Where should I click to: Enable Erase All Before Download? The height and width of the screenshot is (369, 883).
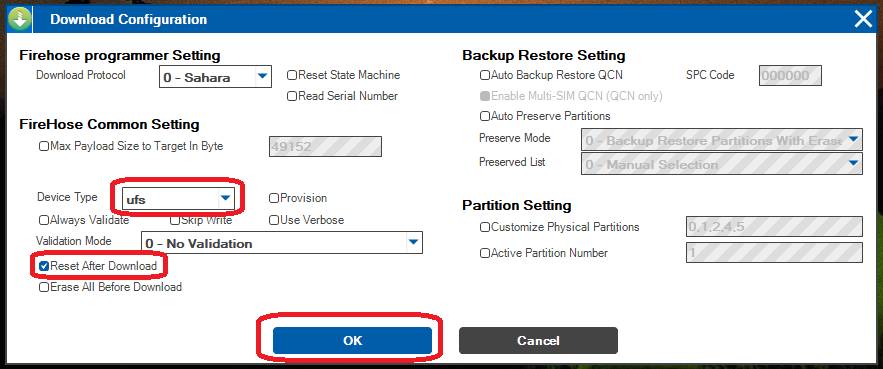(x=44, y=287)
